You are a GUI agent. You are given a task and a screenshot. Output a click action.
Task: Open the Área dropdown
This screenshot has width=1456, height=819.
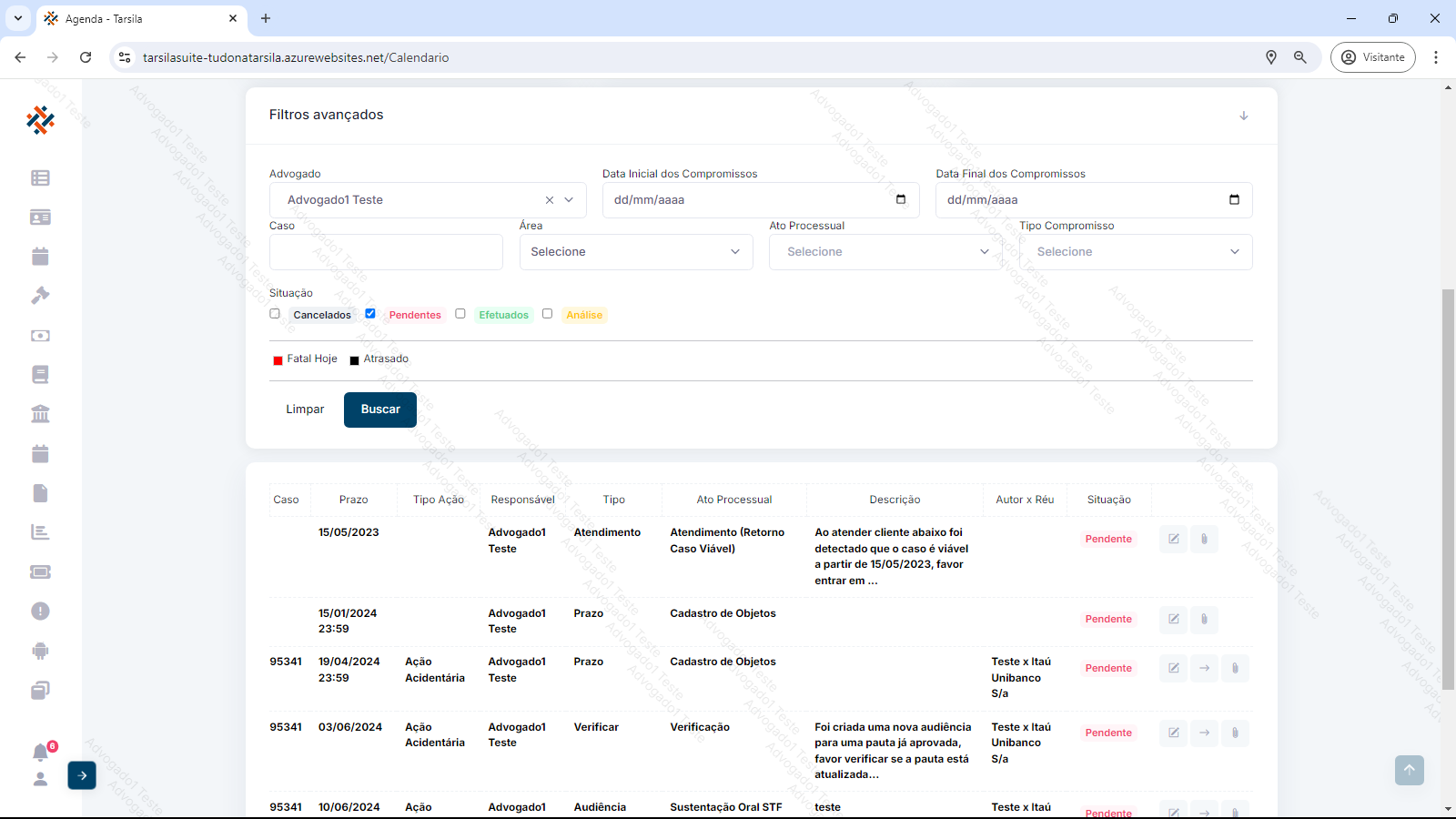tap(635, 252)
